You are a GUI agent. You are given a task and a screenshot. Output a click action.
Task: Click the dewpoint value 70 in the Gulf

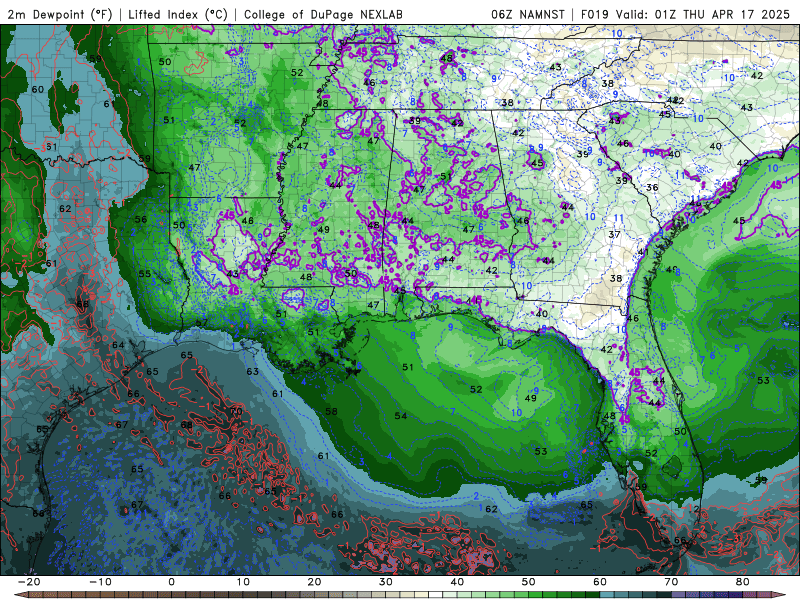pyautogui.click(x=236, y=411)
